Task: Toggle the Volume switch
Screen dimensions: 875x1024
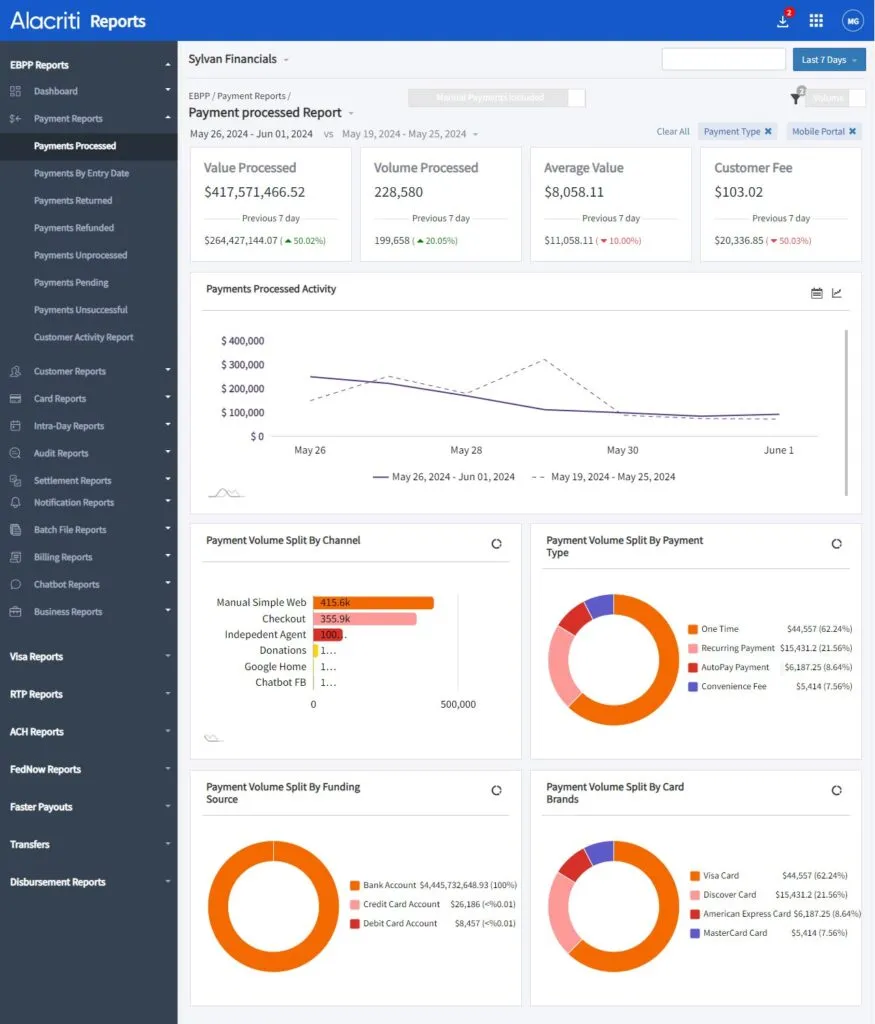Action: point(855,98)
